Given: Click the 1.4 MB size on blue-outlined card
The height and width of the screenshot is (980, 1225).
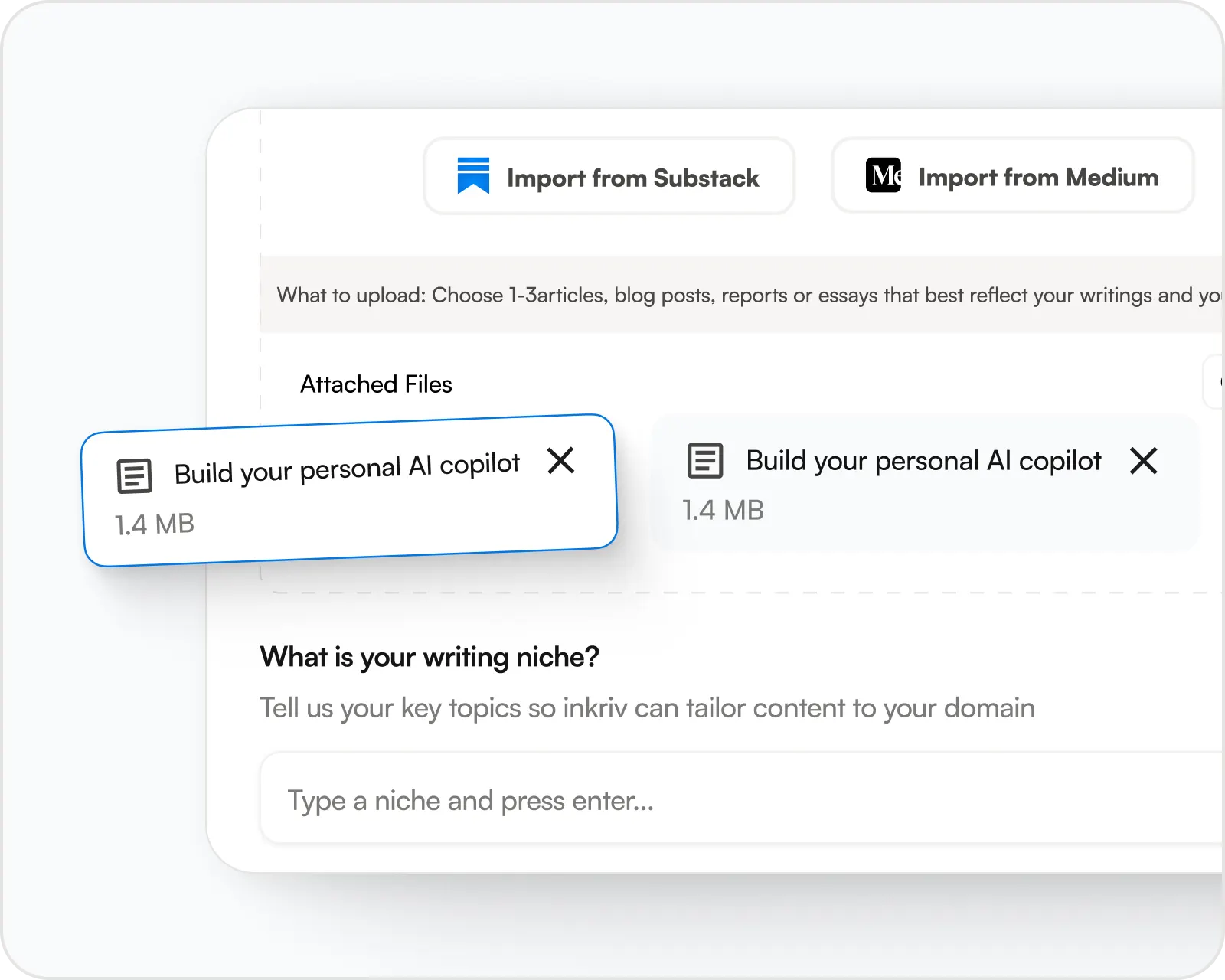Looking at the screenshot, I should pyautogui.click(x=155, y=524).
